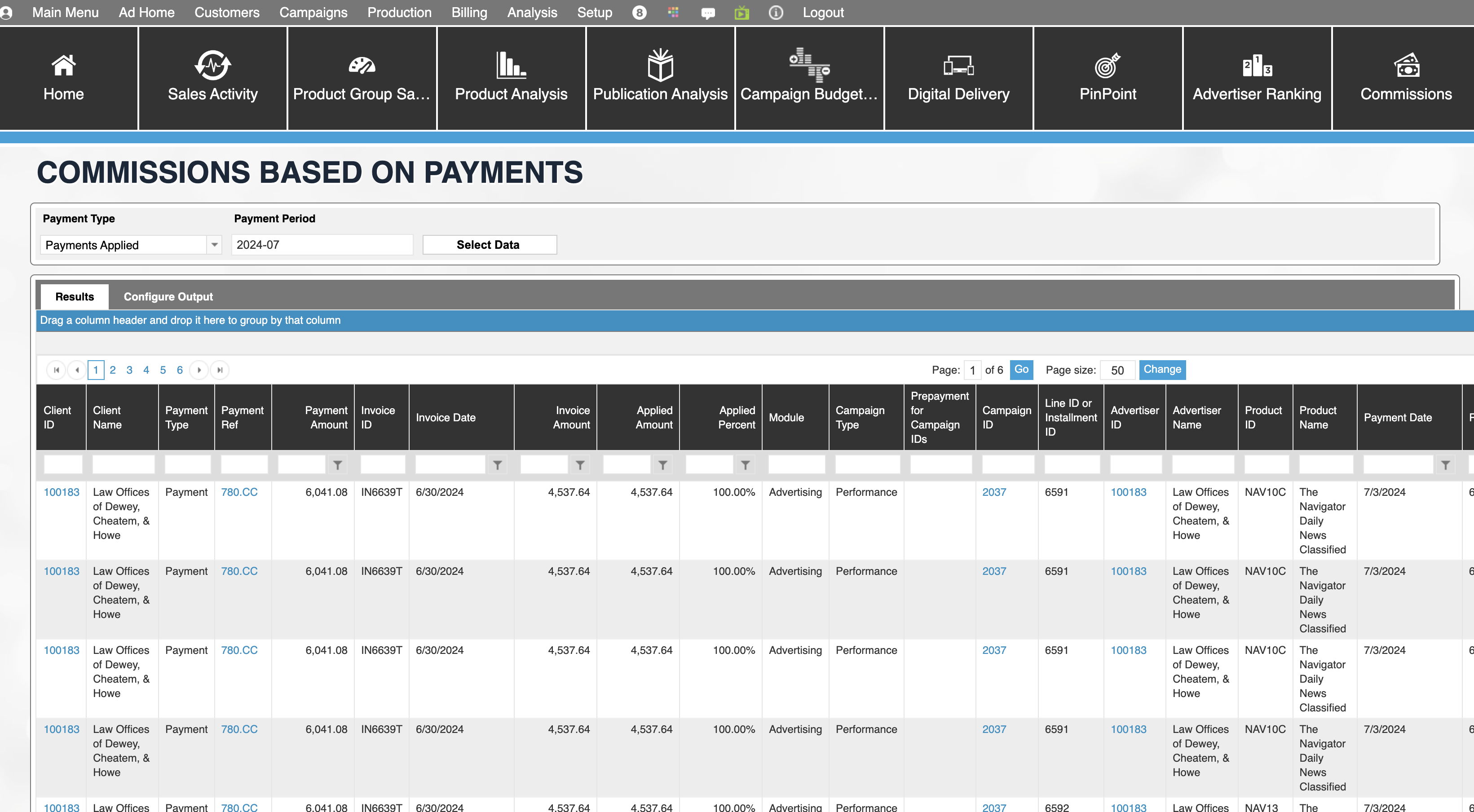
Task: Open payment reference 780.CC in first row
Action: (x=239, y=492)
